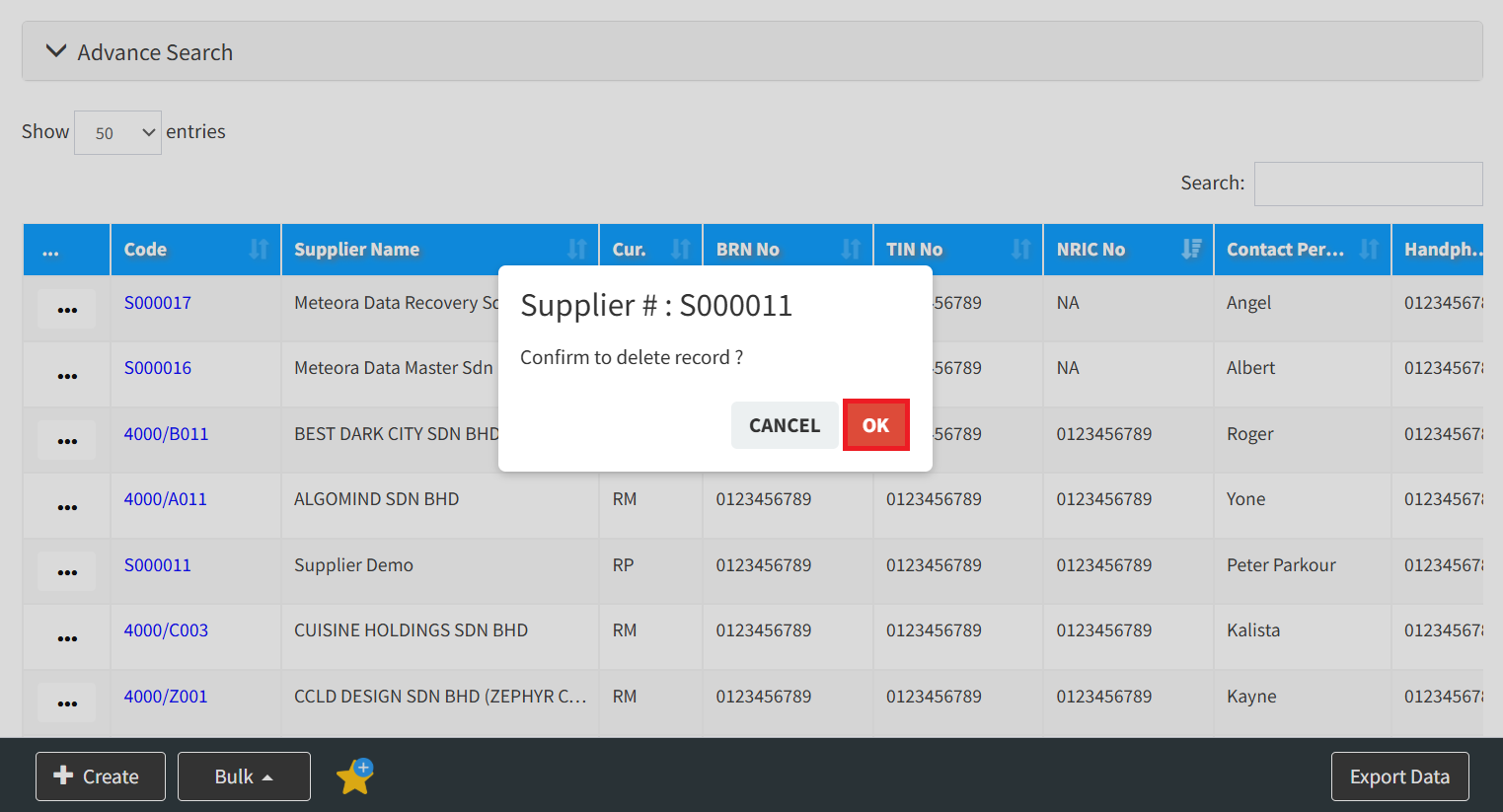1503x812 pixels.
Task: Open row actions menu for 4000/A011
Action: pos(67,506)
